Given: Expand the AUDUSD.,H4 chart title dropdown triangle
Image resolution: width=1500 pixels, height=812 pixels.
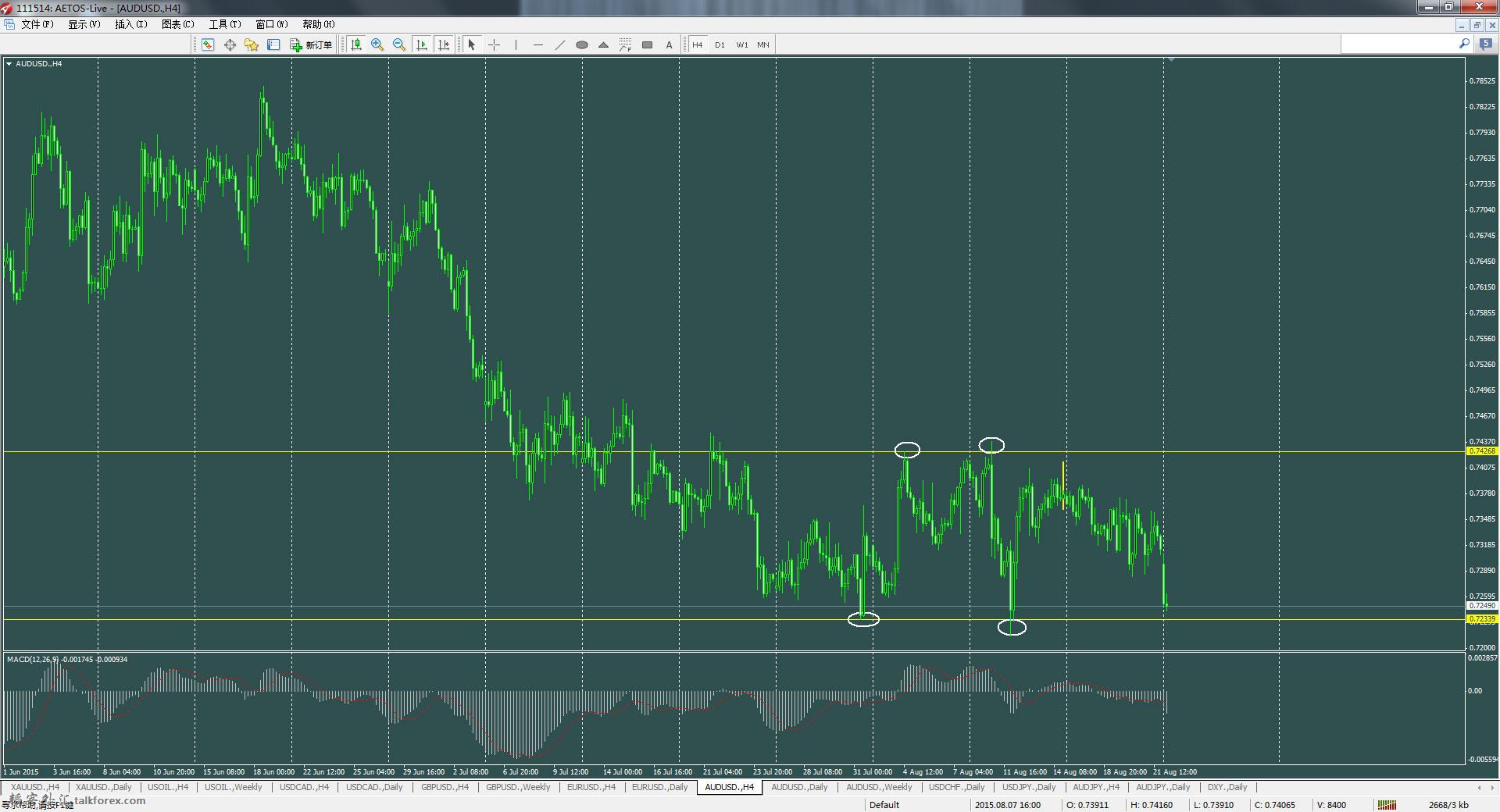Looking at the screenshot, I should click(x=9, y=64).
